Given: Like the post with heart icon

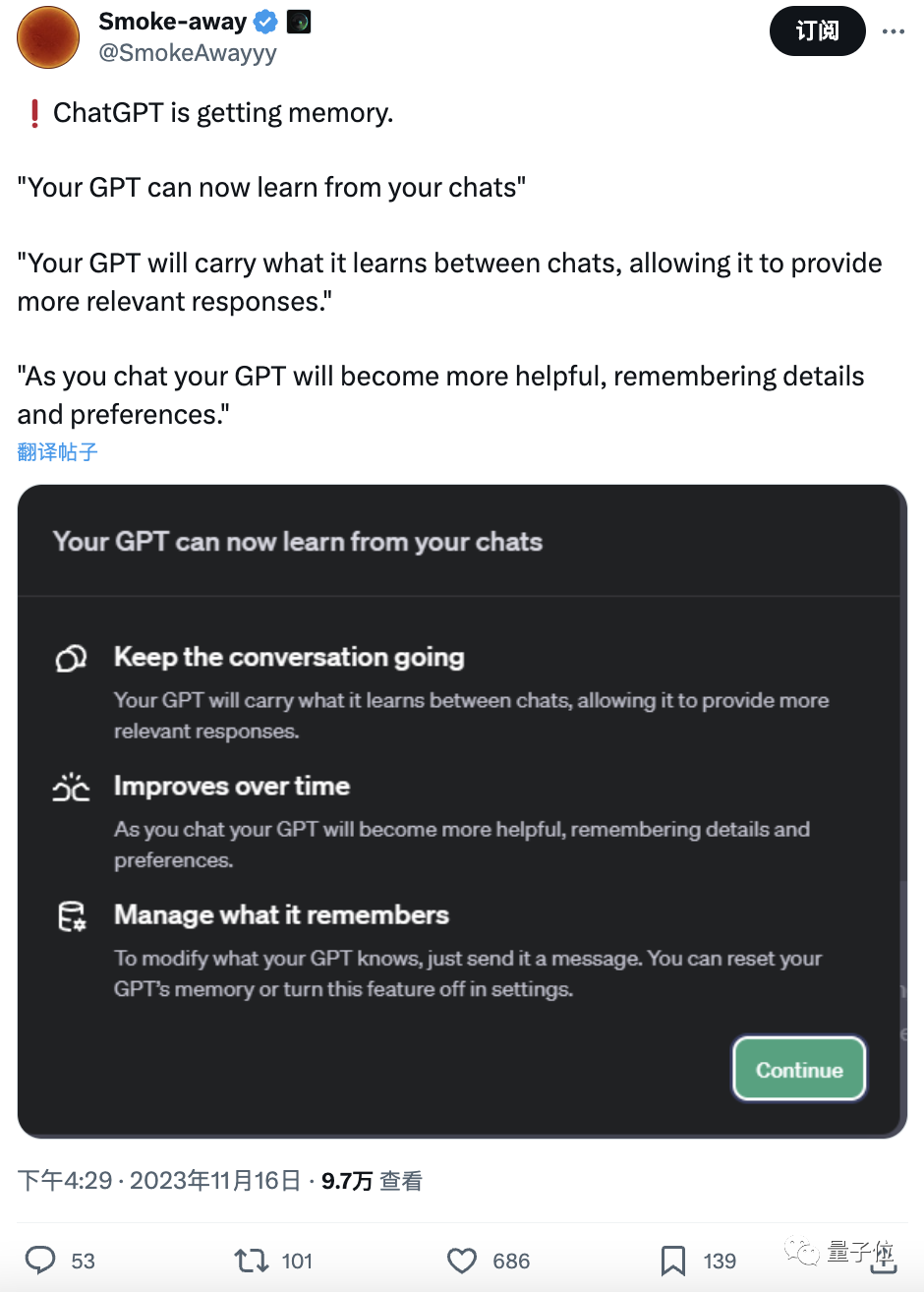Looking at the screenshot, I should tap(462, 1260).
